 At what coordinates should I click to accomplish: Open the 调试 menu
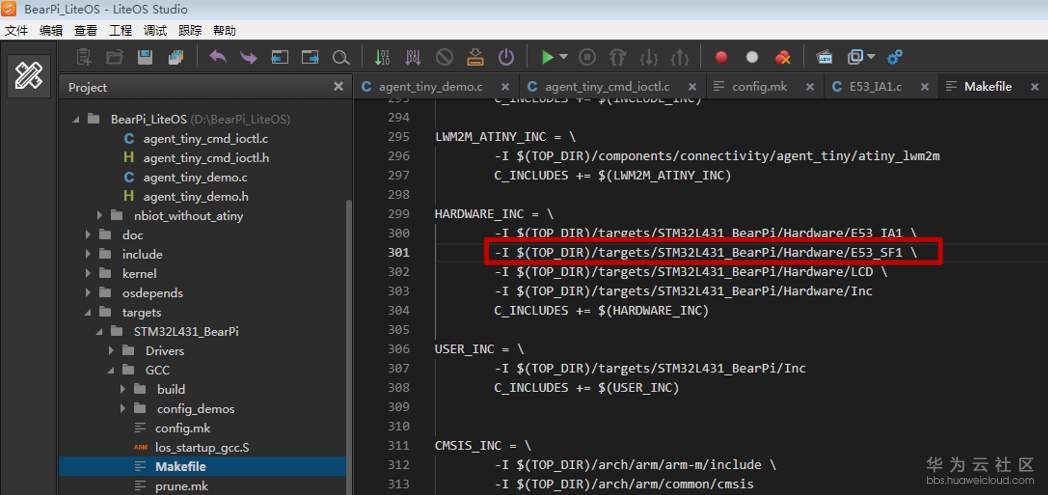click(155, 30)
